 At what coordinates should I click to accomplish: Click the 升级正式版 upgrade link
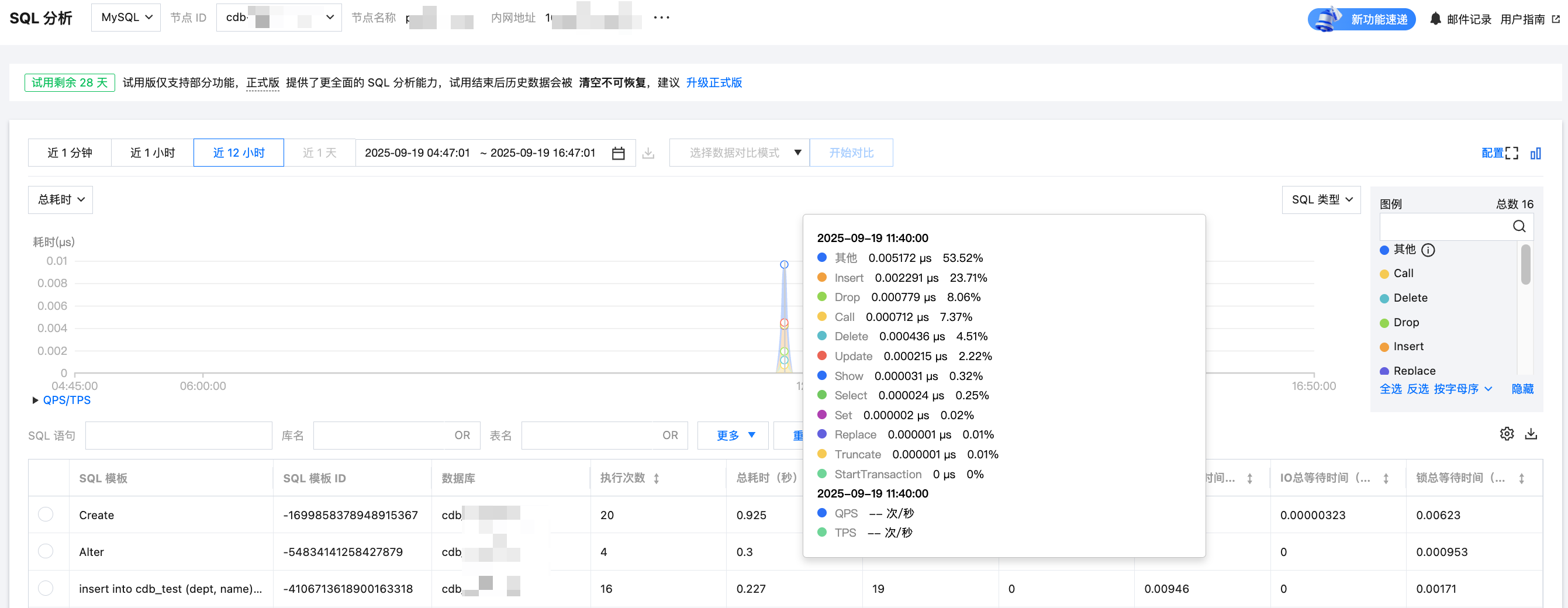point(713,83)
